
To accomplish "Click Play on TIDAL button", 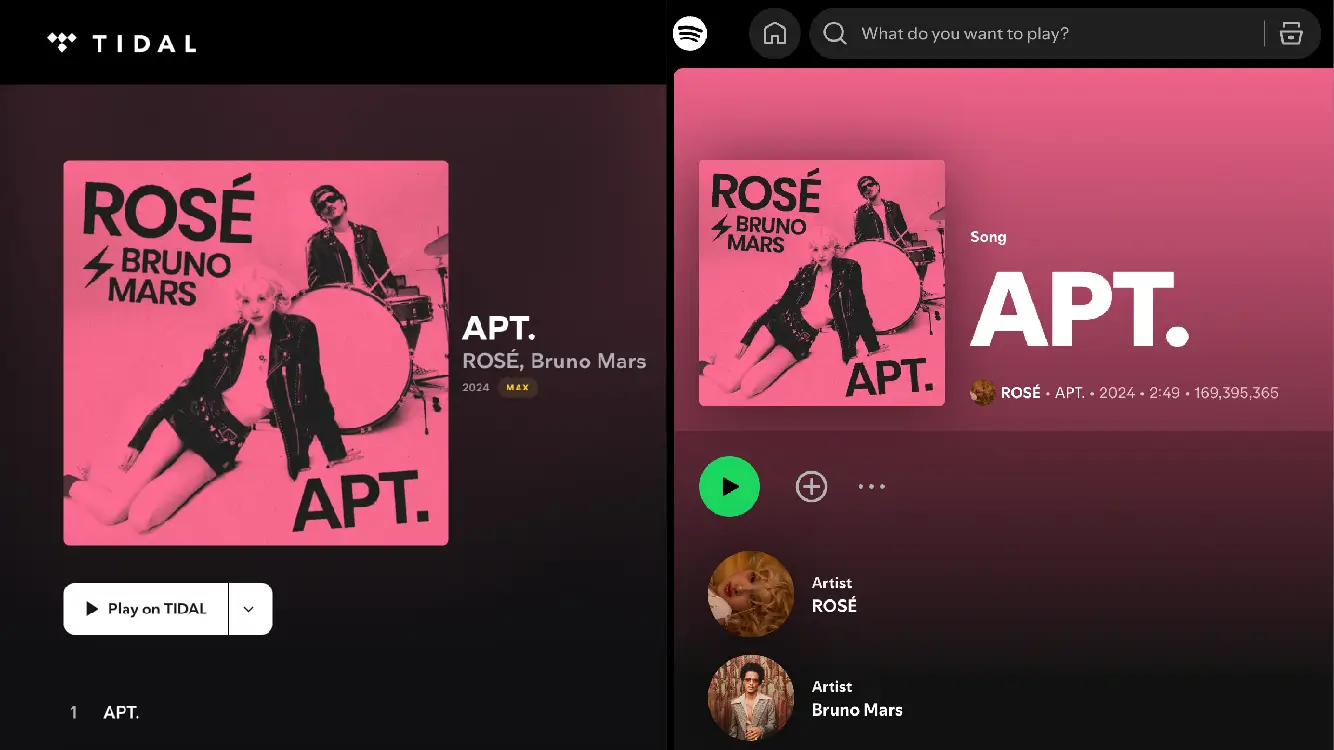I will (146, 609).
